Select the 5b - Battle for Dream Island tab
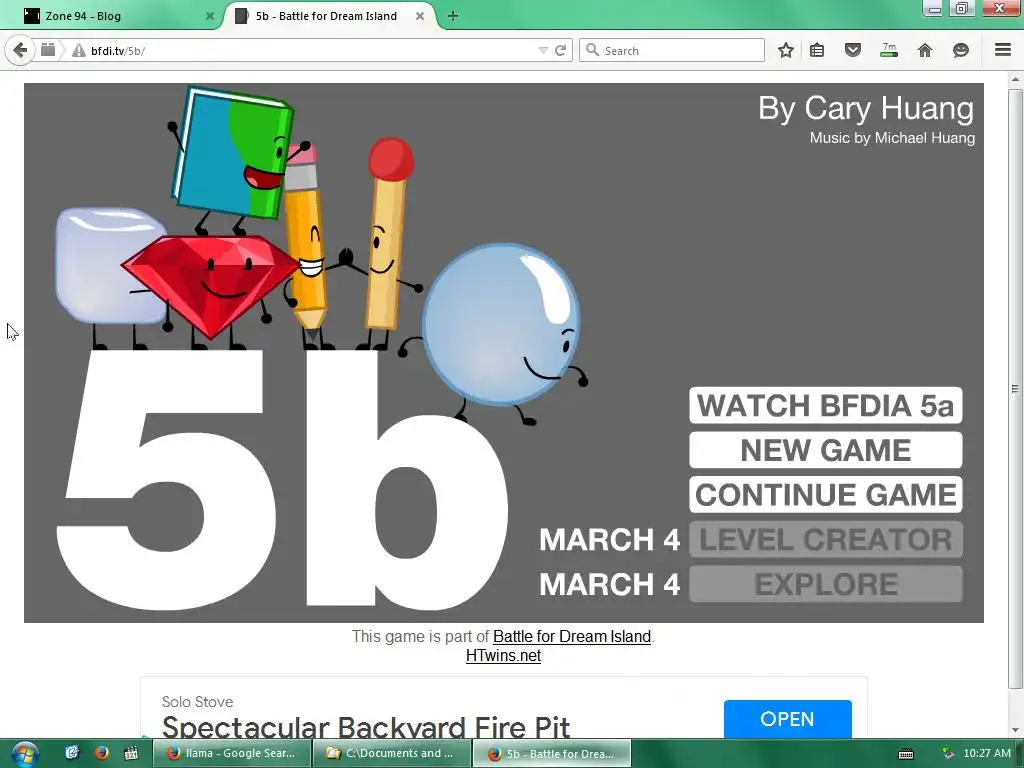 click(x=329, y=16)
